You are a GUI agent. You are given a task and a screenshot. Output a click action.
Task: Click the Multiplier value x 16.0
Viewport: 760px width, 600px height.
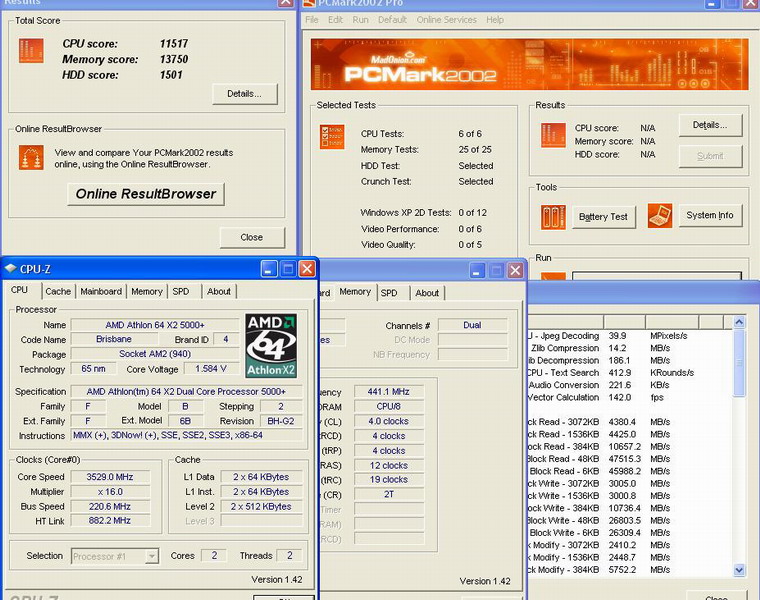(110, 491)
